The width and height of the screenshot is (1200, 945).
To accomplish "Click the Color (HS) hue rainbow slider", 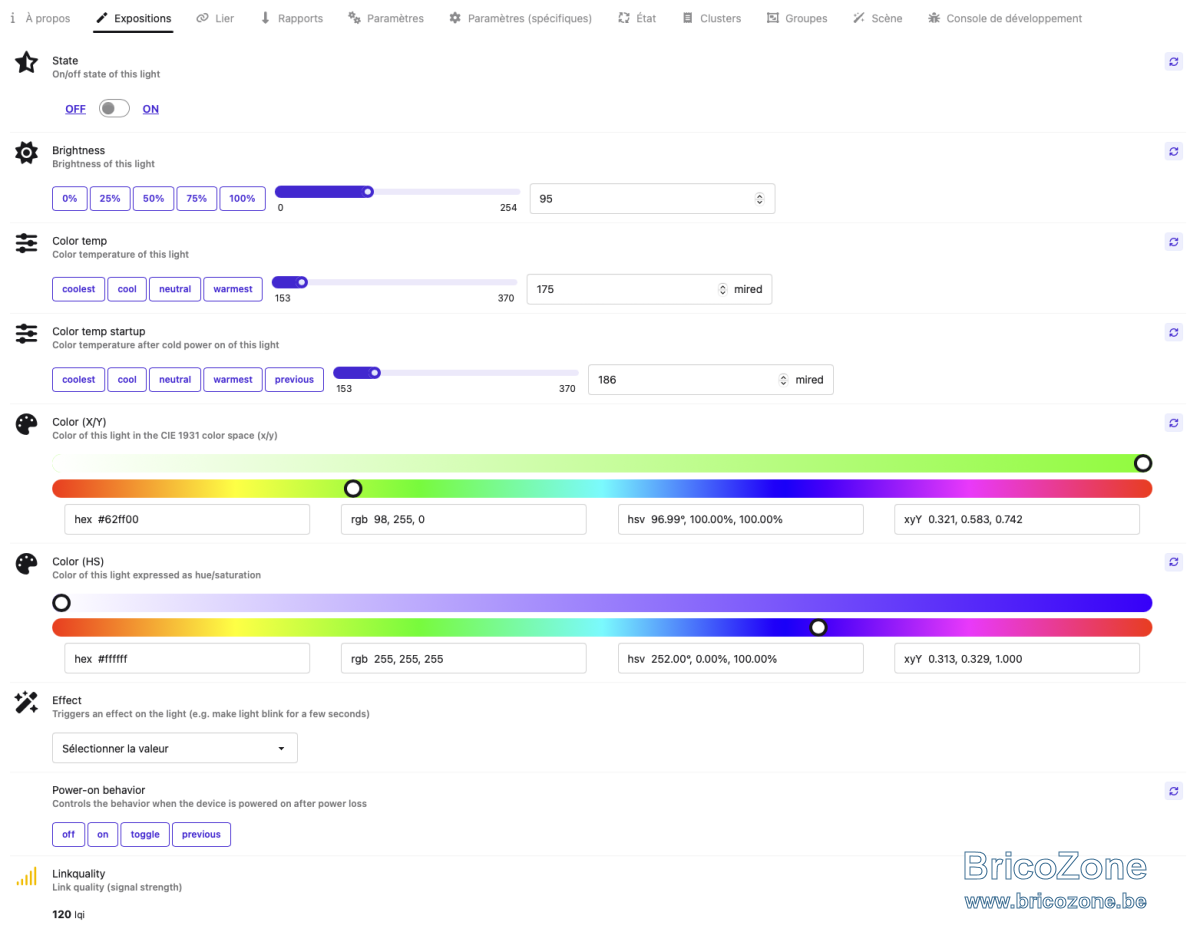I will 602,627.
